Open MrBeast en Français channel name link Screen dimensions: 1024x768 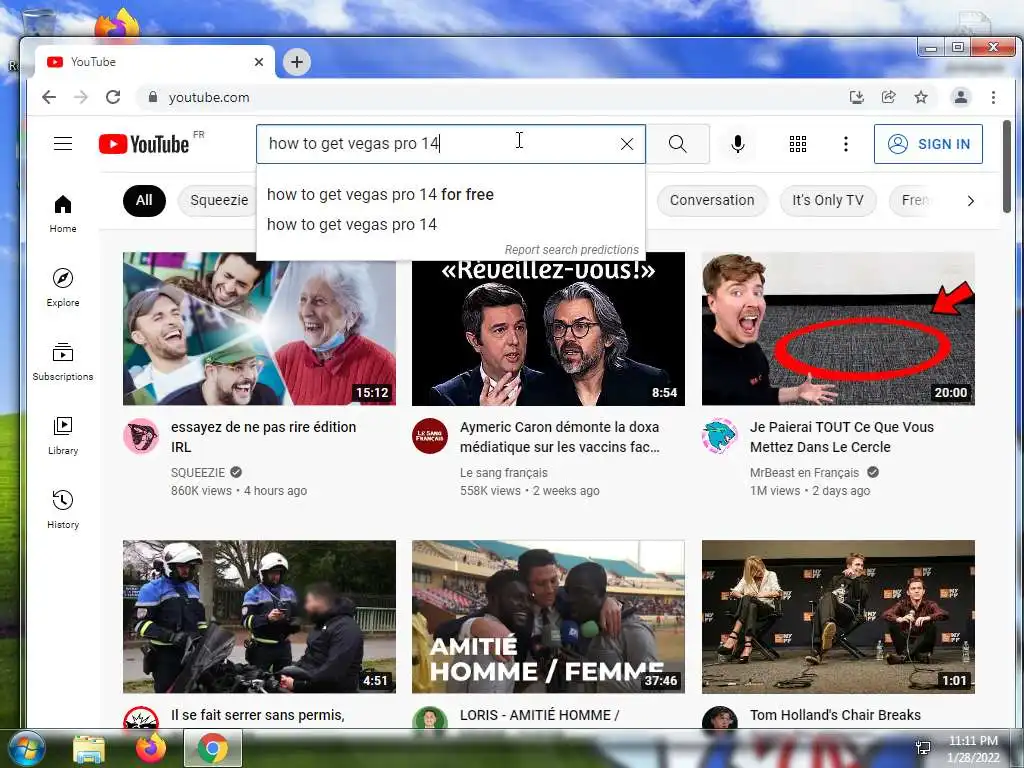pyautogui.click(x=805, y=473)
